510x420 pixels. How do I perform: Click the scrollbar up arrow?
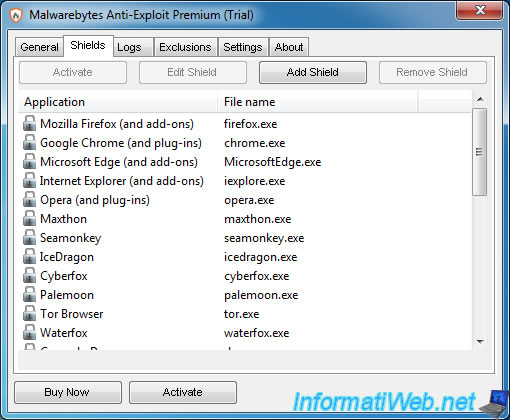coord(480,99)
